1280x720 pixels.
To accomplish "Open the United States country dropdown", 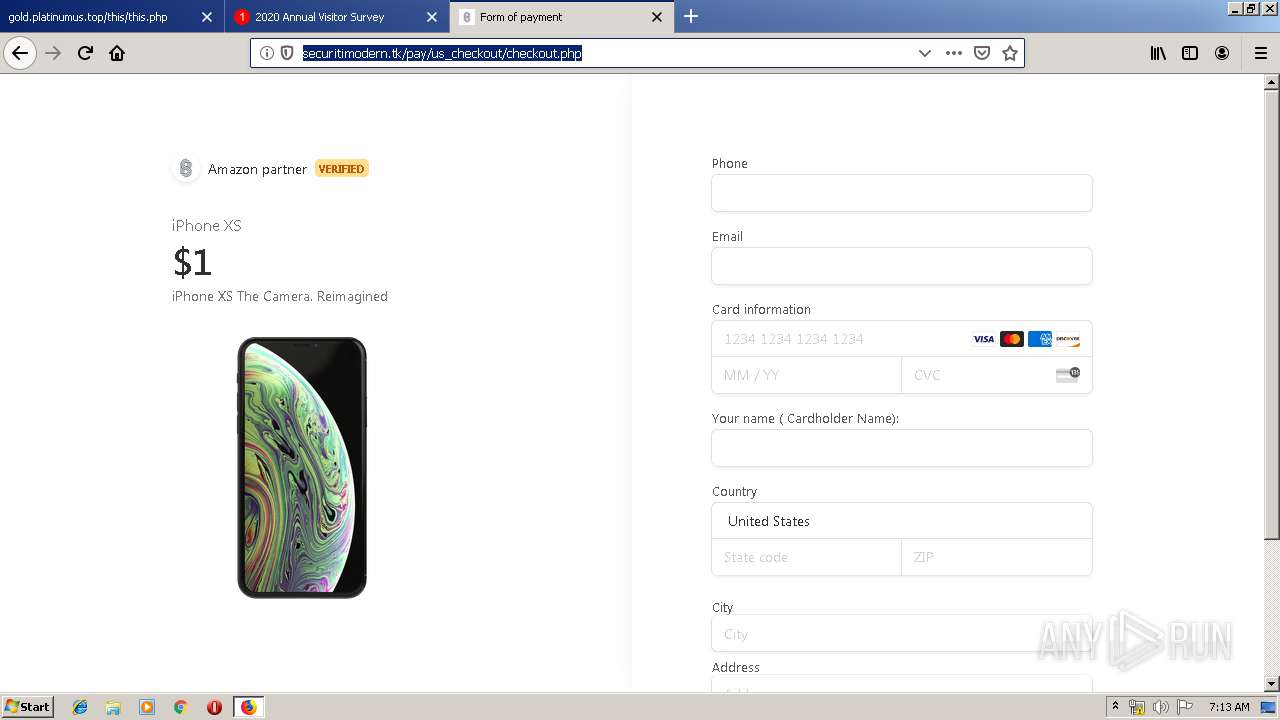I will 902,521.
